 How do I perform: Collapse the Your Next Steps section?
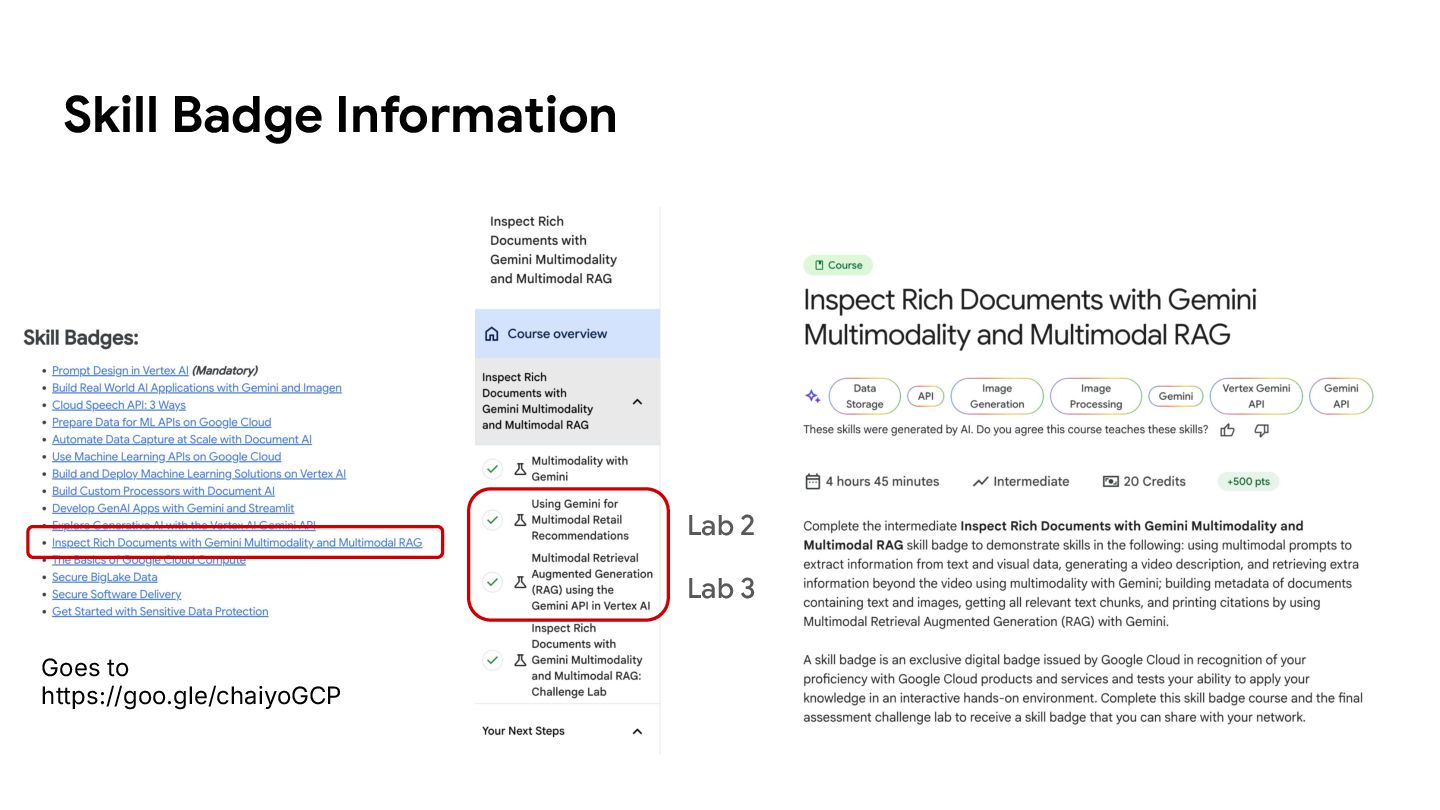[x=637, y=731]
